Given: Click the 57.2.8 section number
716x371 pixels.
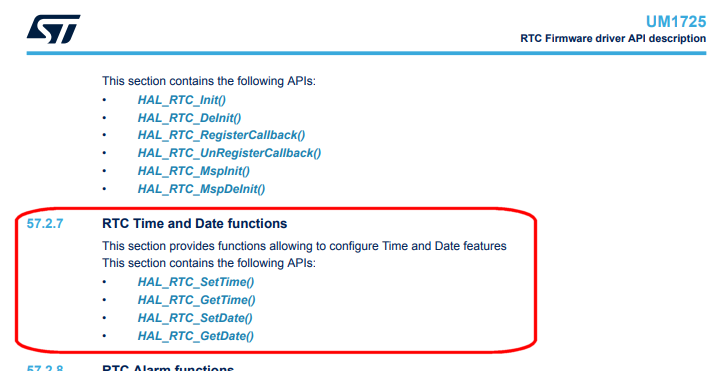Looking at the screenshot, I should click(45, 368).
